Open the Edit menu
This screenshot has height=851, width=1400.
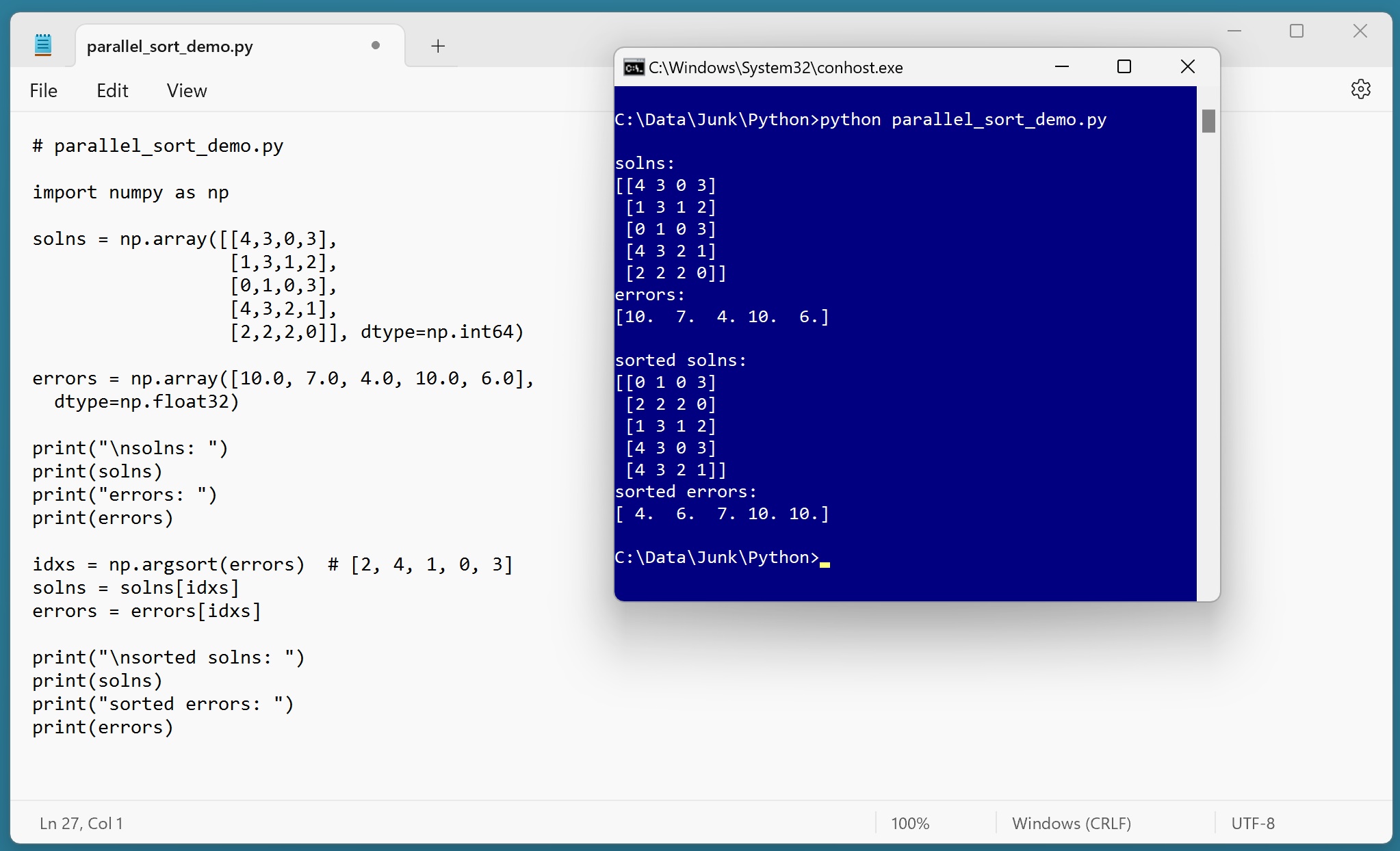pos(112,90)
